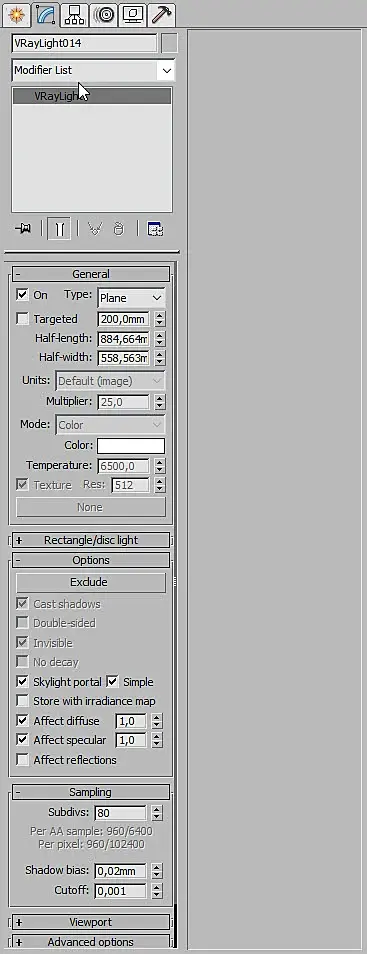
Task: Click the Subdivs value field
Action: click(121, 813)
